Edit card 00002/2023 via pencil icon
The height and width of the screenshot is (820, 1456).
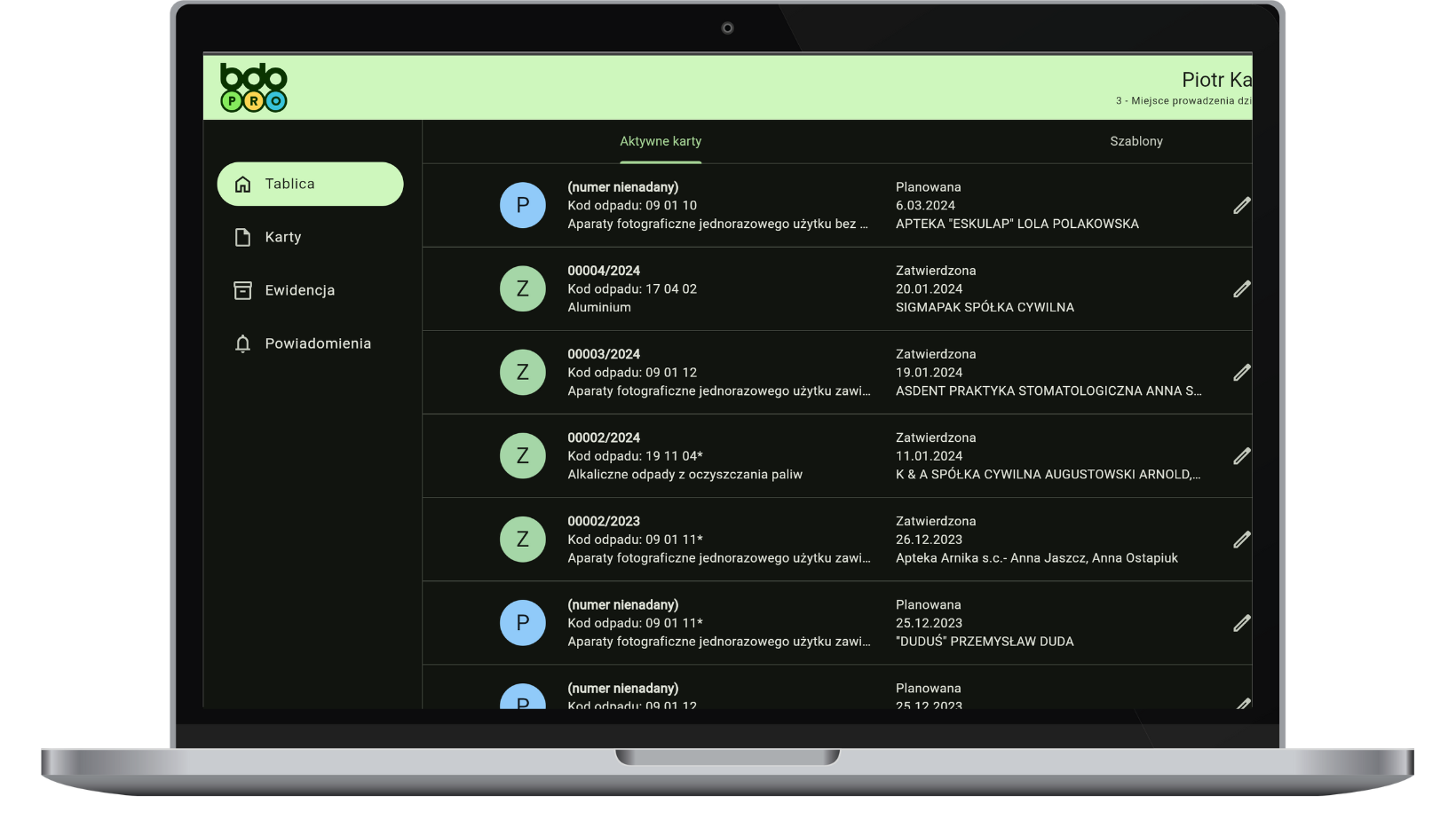click(1241, 540)
